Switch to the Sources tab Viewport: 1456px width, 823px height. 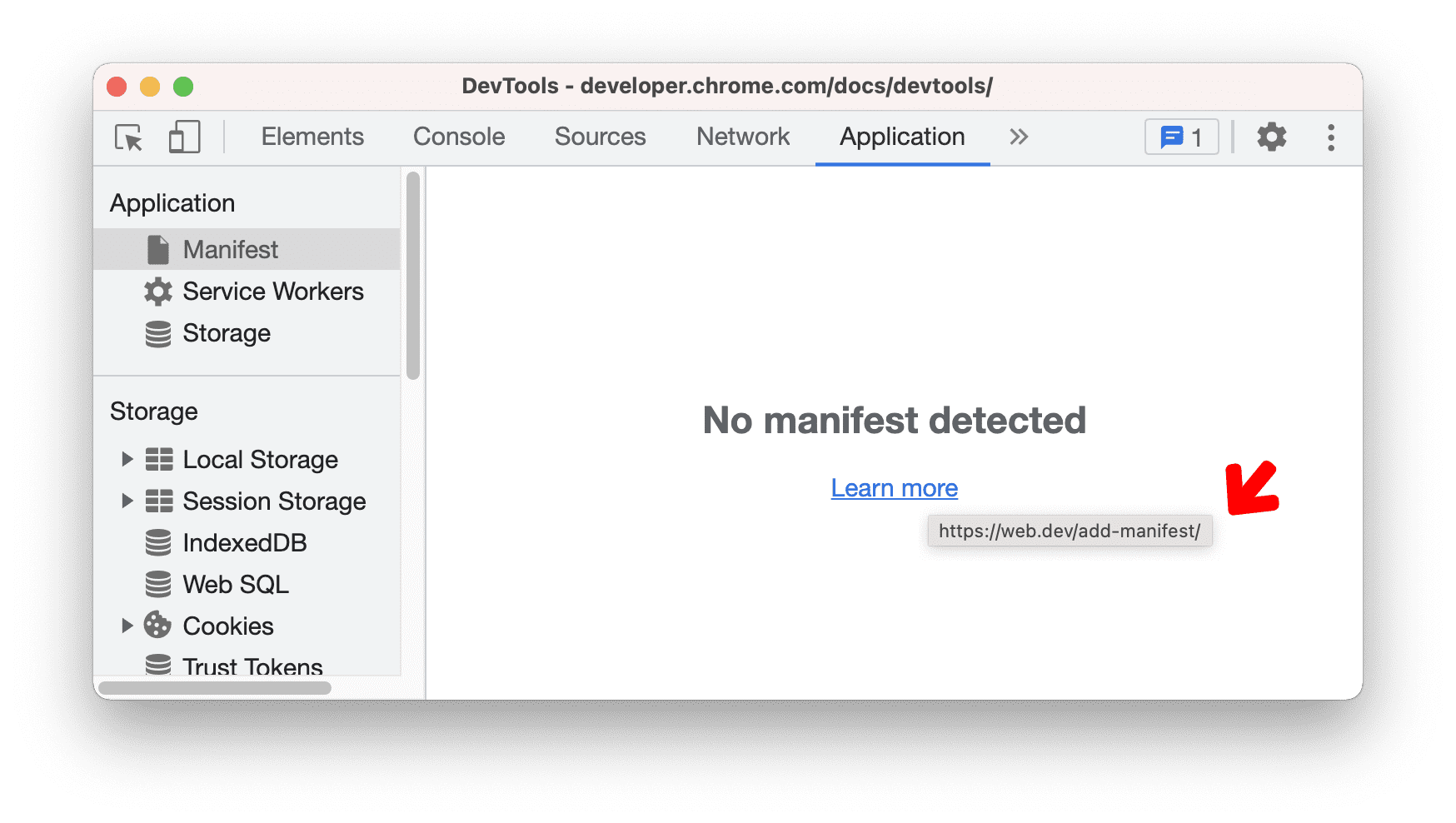tap(600, 137)
